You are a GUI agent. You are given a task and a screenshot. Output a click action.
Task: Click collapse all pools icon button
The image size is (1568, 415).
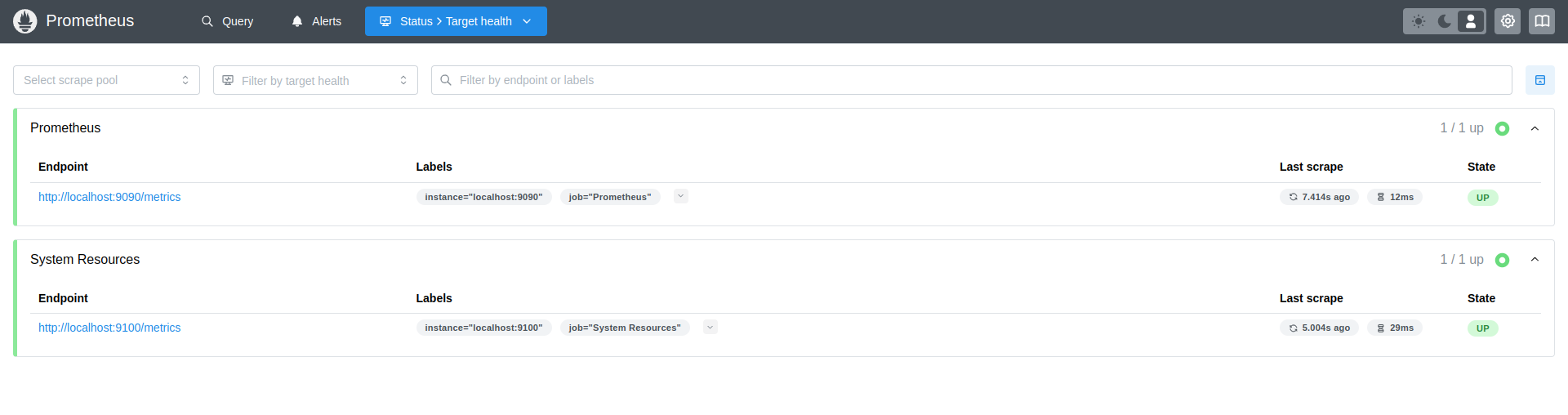point(1539,80)
